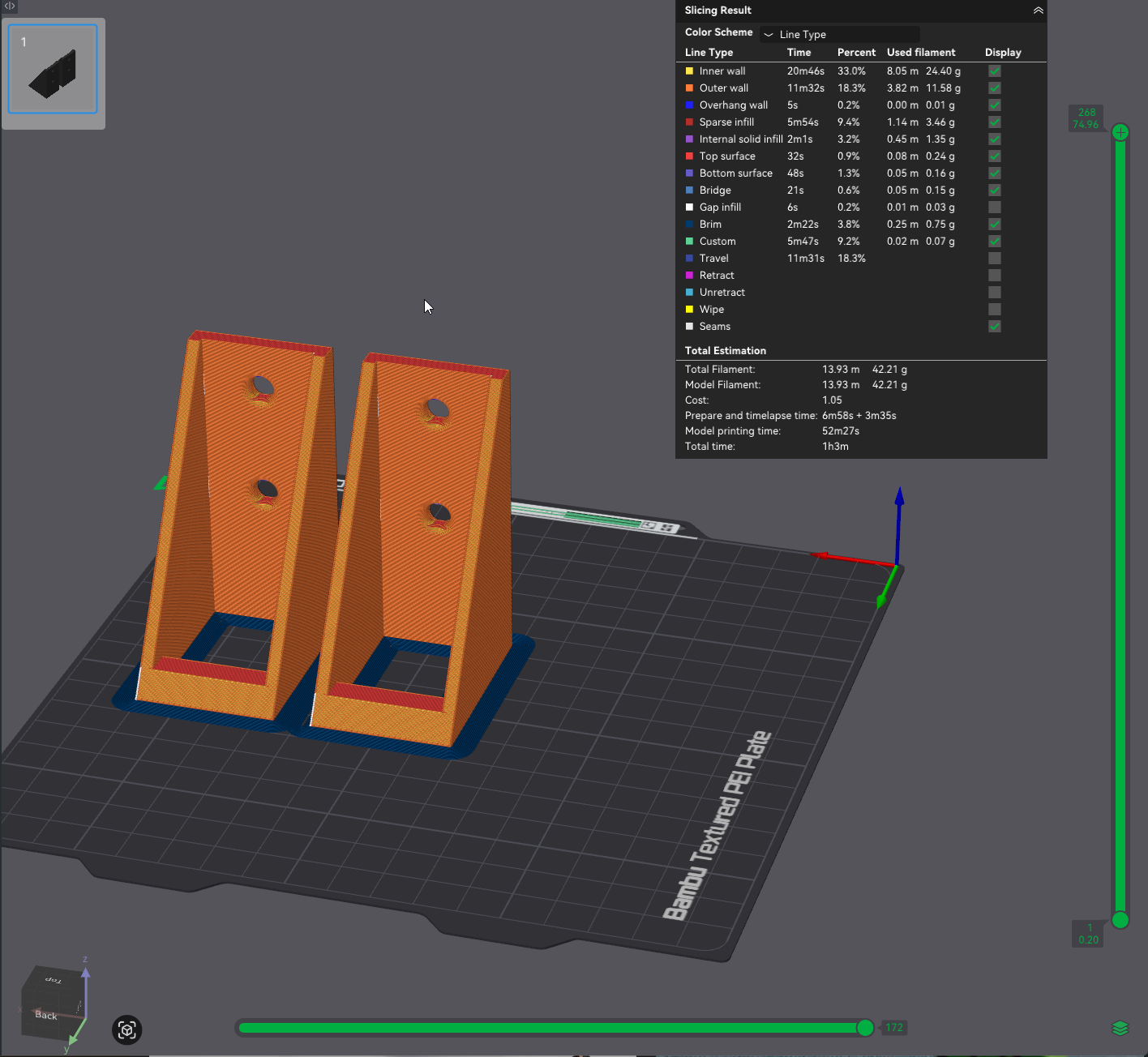The width and height of the screenshot is (1148, 1057).
Task: Toggle Outer wall display checkbox
Action: (995, 88)
